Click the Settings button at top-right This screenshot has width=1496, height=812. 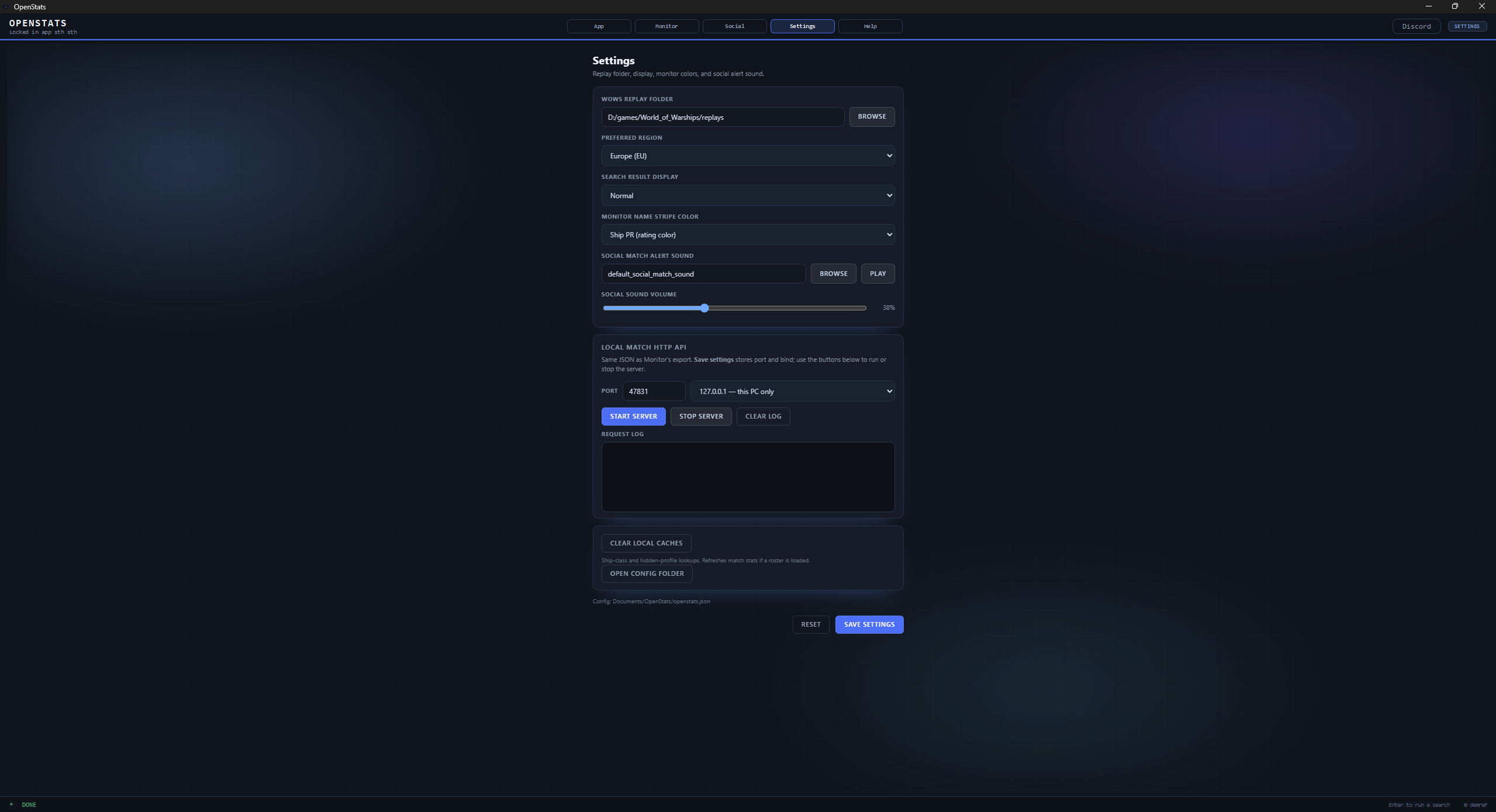pyautogui.click(x=1467, y=26)
